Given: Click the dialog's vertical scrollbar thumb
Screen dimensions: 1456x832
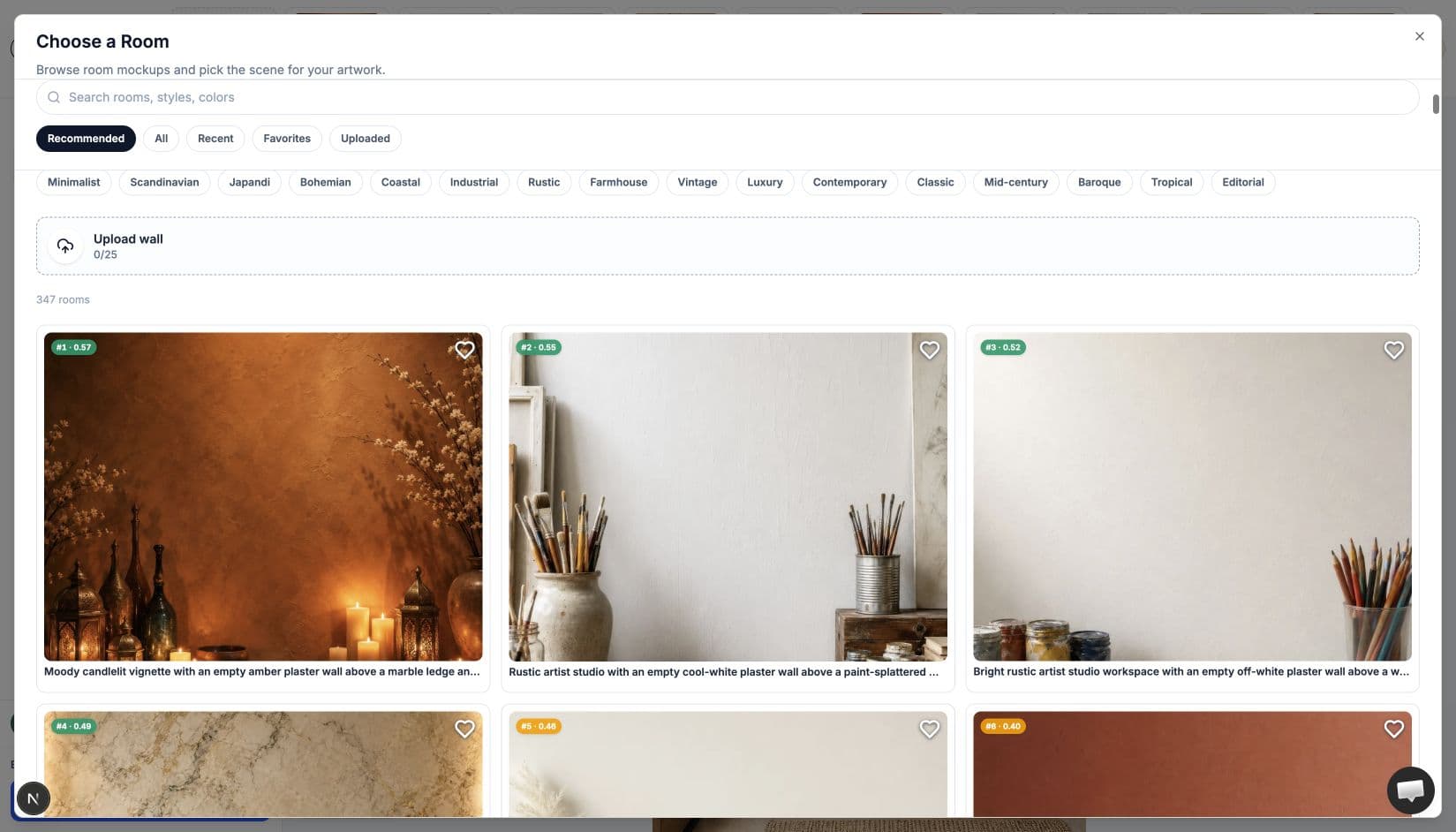Looking at the screenshot, I should 1436,104.
